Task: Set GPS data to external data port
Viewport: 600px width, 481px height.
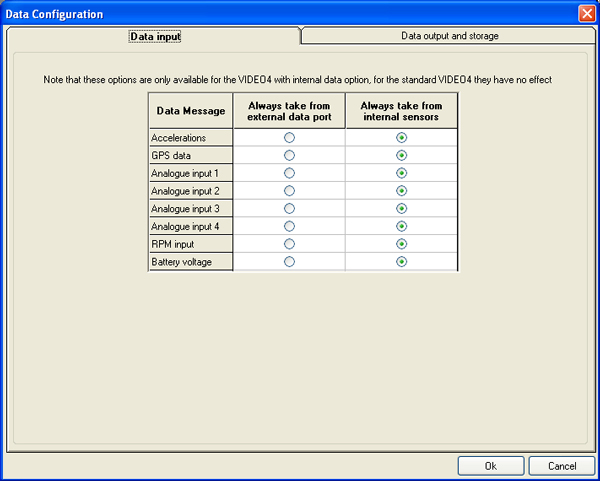Action: coord(289,155)
